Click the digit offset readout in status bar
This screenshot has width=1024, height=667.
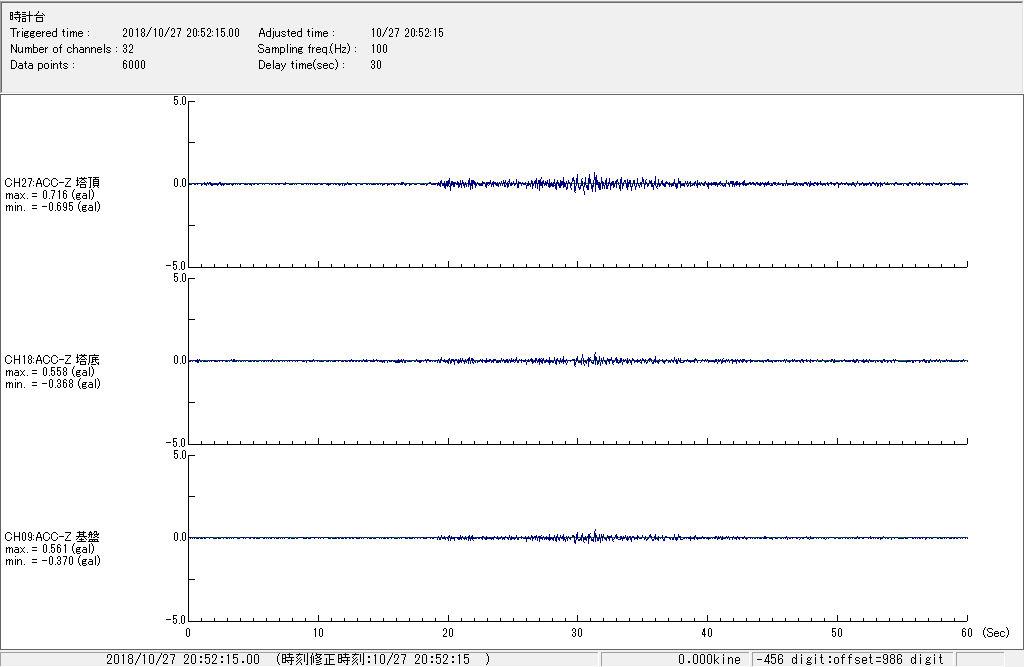[x=850, y=659]
